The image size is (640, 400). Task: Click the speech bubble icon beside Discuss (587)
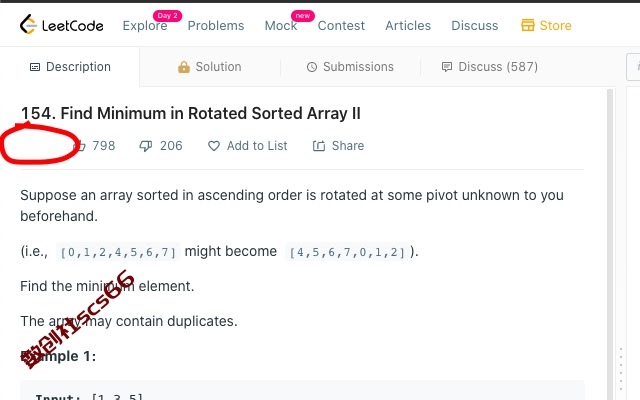click(x=447, y=67)
